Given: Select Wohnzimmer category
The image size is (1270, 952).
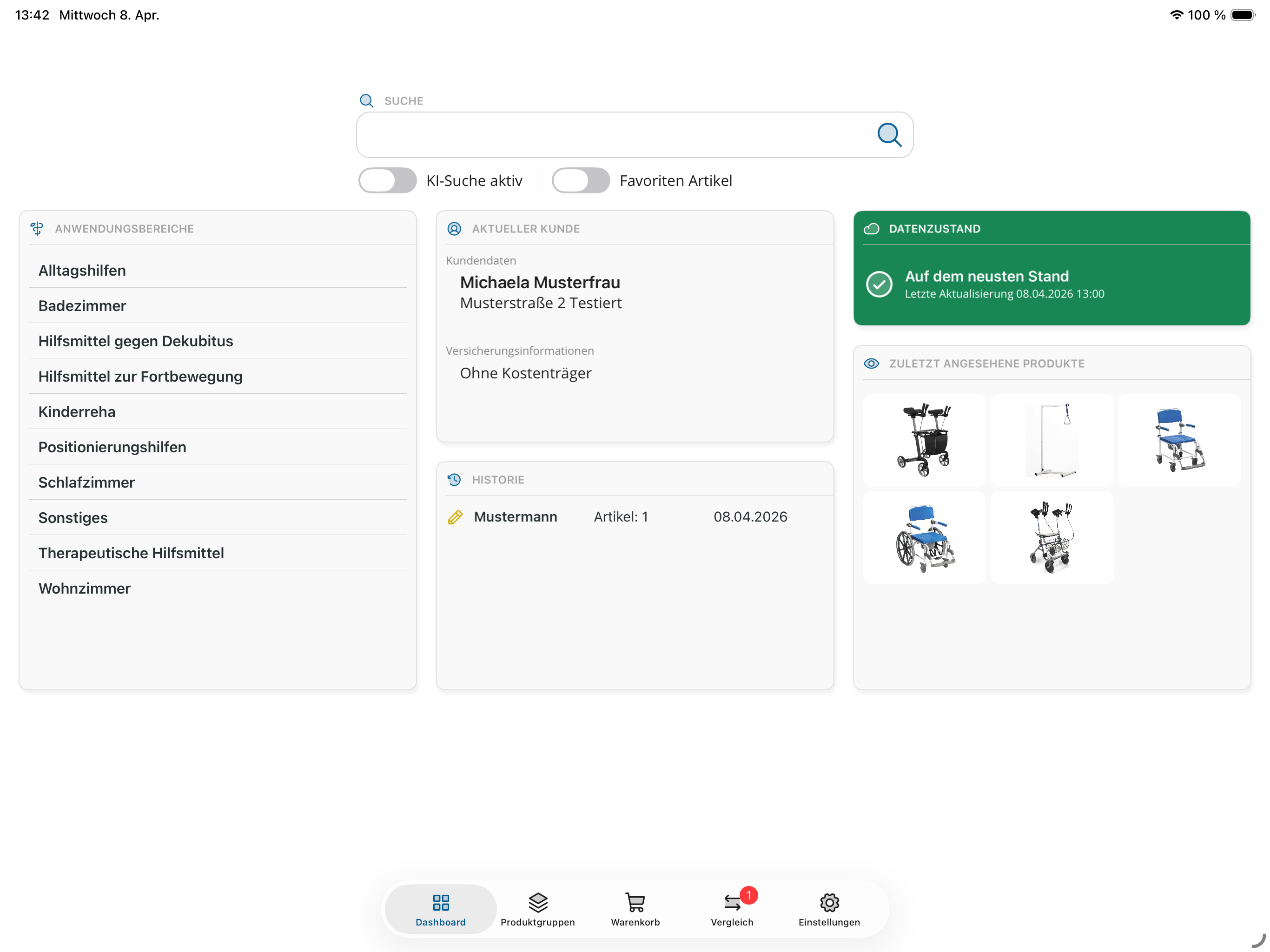Looking at the screenshot, I should point(218,588).
